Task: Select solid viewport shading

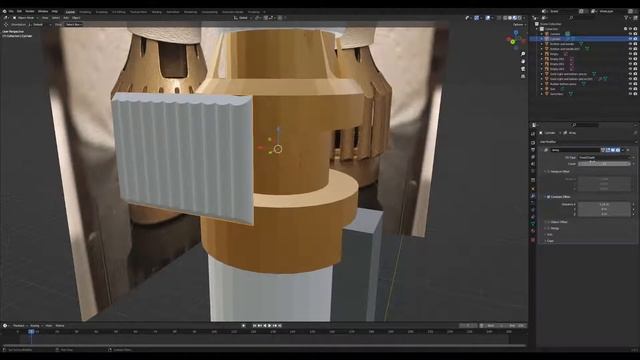Action: [510, 18]
